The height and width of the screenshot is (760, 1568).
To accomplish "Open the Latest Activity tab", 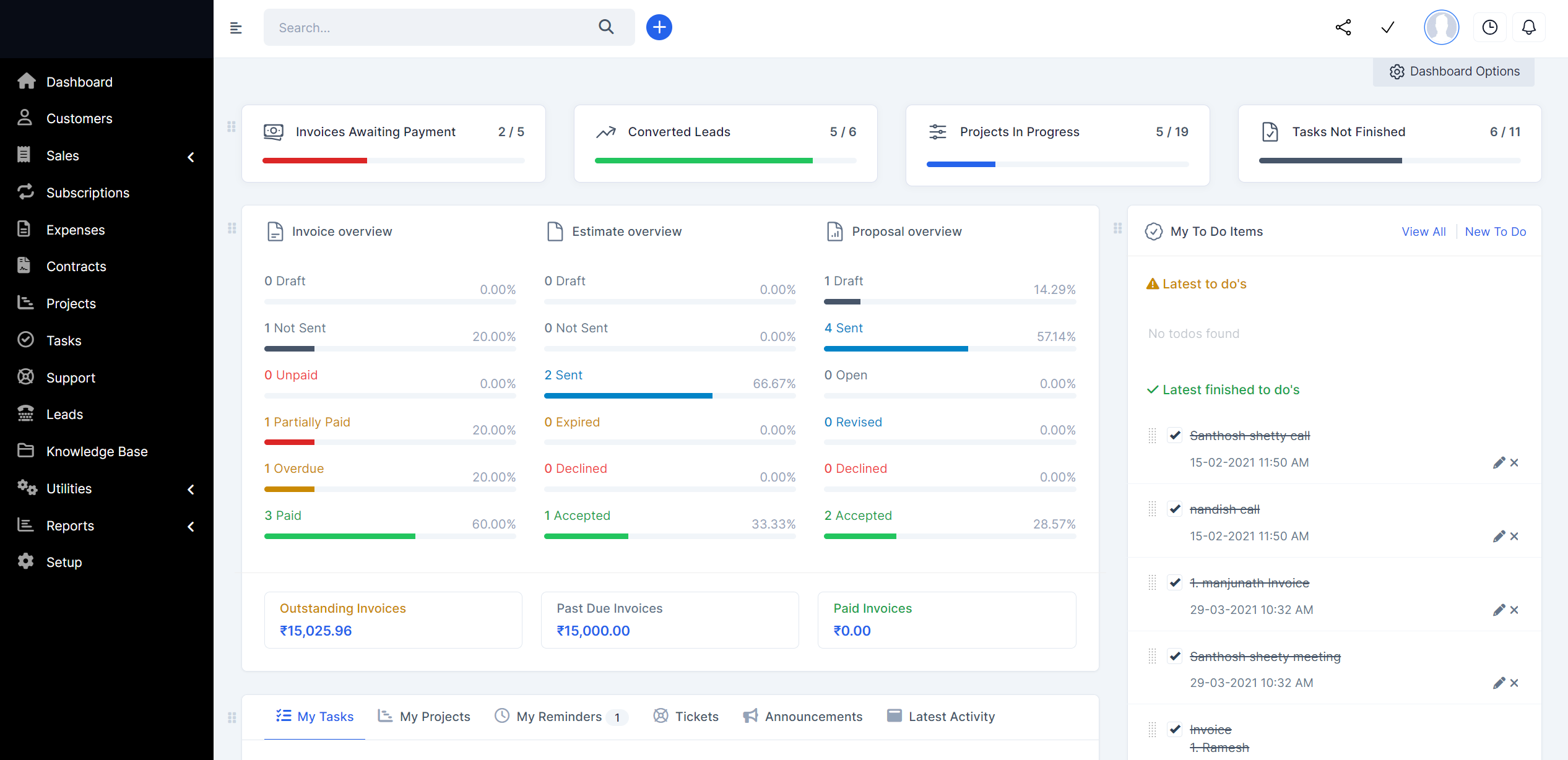I will tap(941, 717).
